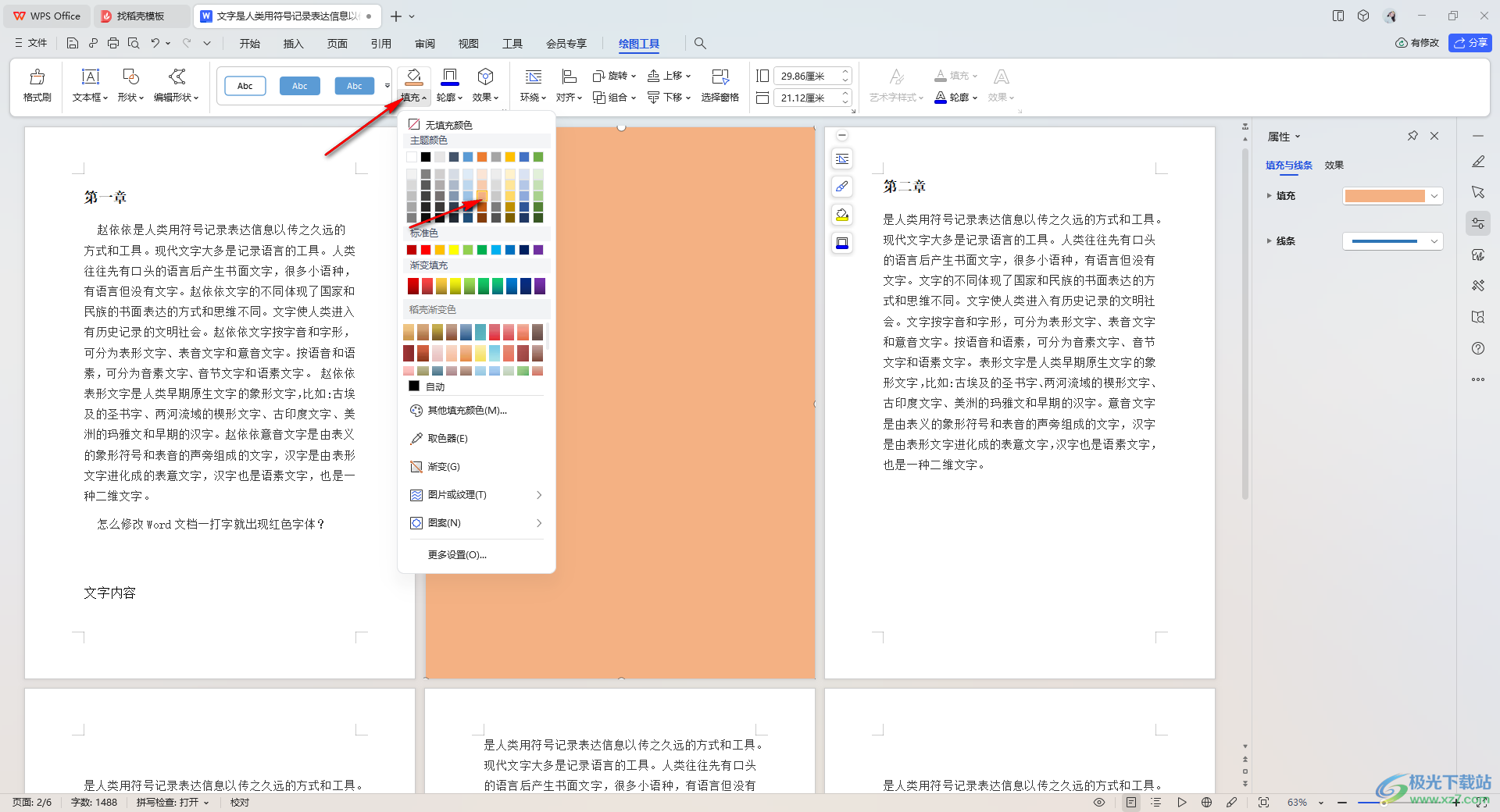This screenshot has height=812, width=1500.
Task: Click the Wrap (环绕) text icon
Action: click(x=533, y=77)
